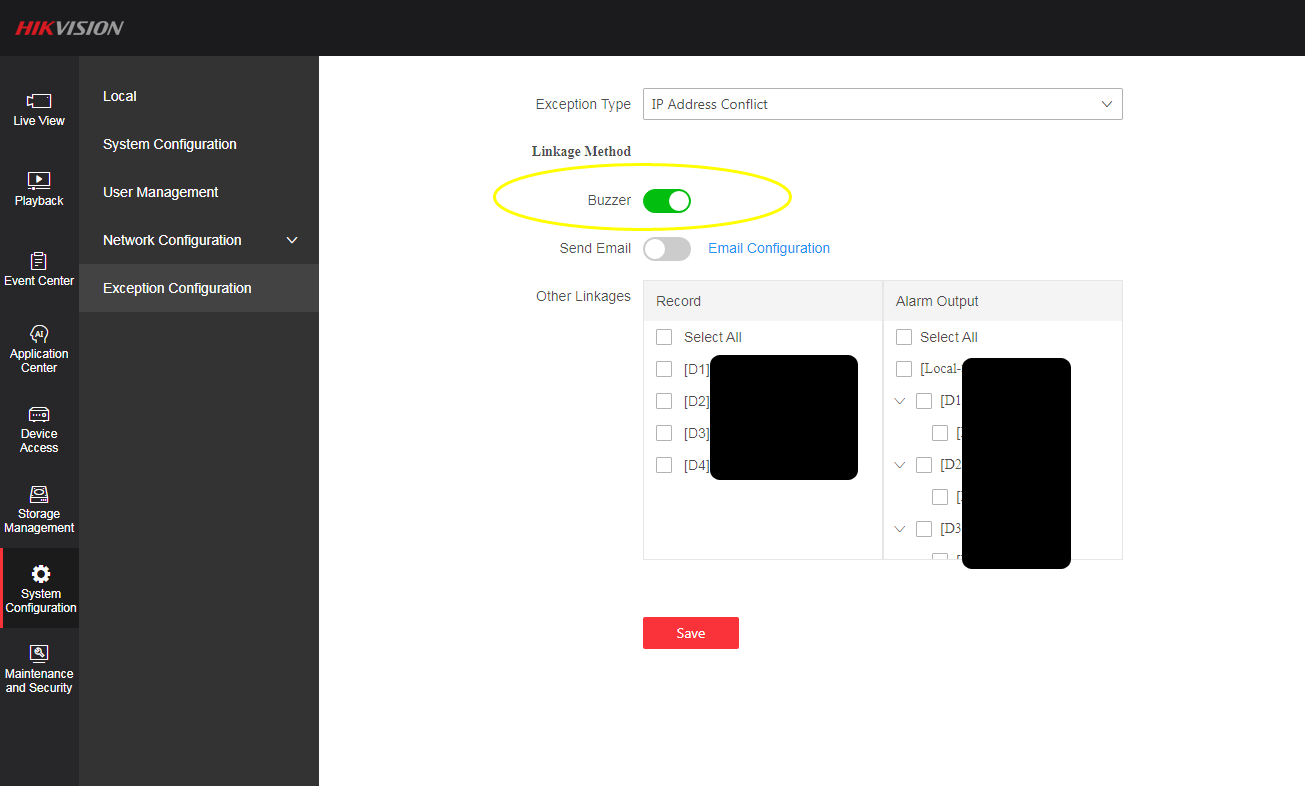Image resolution: width=1305 pixels, height=786 pixels.
Task: Open the Exception Type dropdown
Action: click(882, 104)
